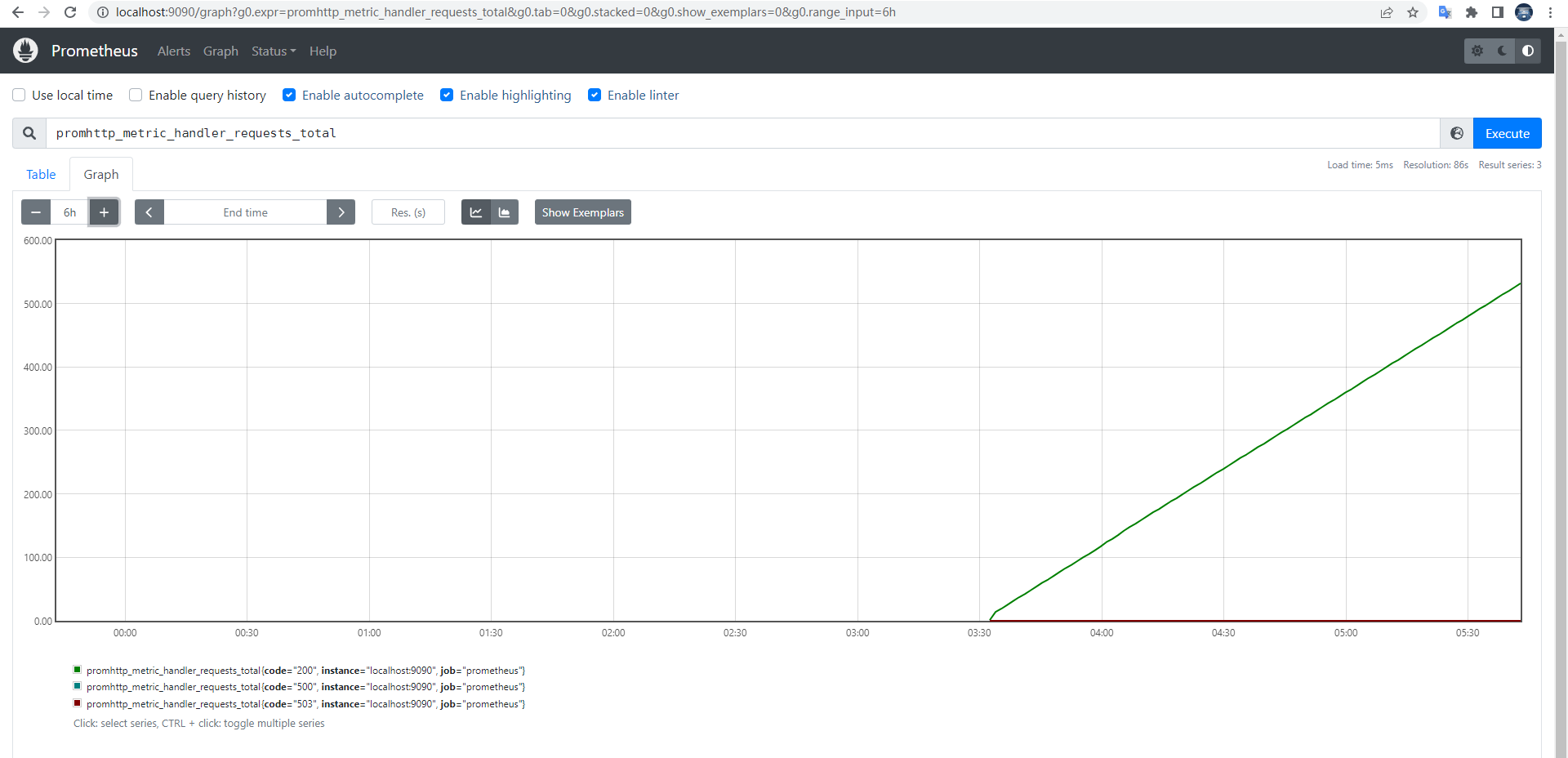Screen dimensions: 1568x758
Task: Toggle Use local time checkbox
Action: point(19,95)
